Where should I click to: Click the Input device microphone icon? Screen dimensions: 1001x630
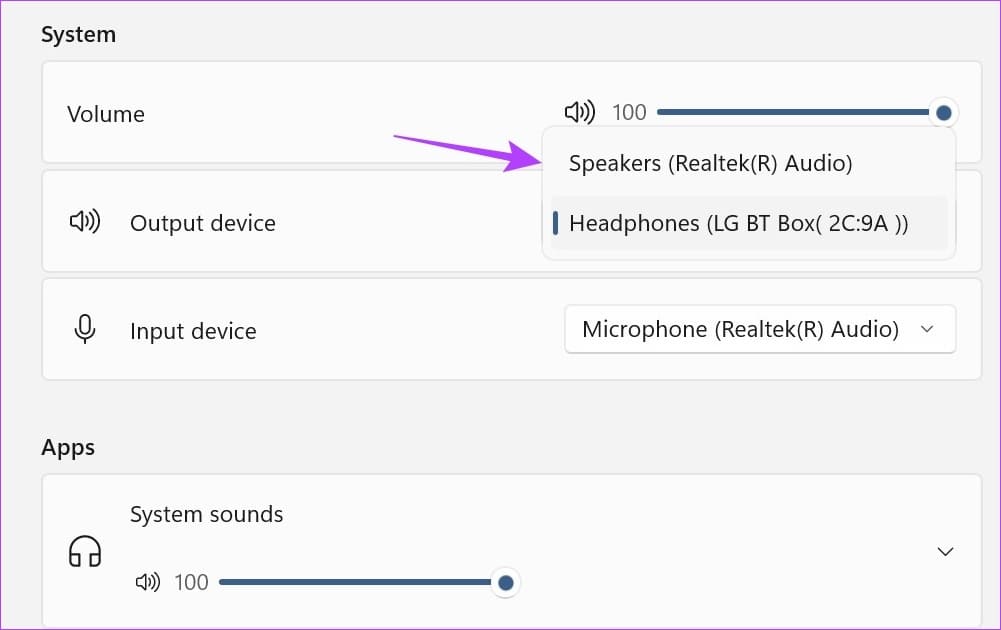(x=85, y=330)
